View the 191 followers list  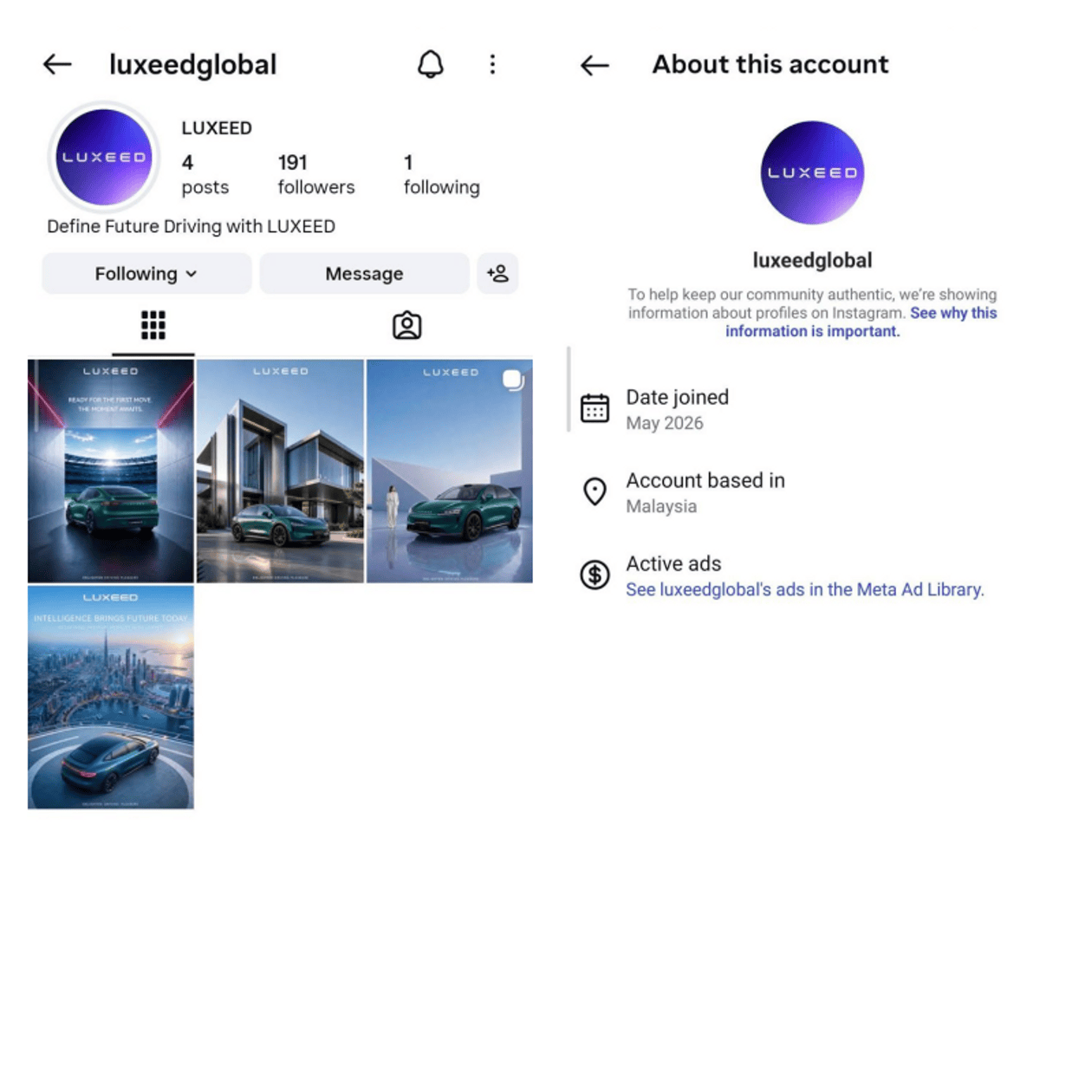[316, 174]
